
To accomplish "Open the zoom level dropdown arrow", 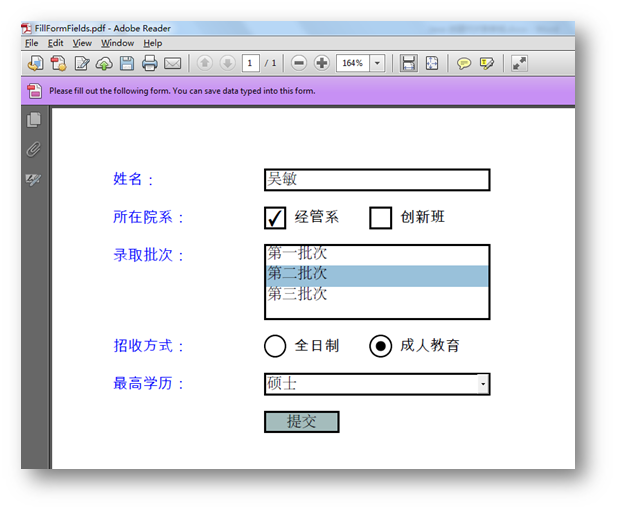I will coord(377,63).
